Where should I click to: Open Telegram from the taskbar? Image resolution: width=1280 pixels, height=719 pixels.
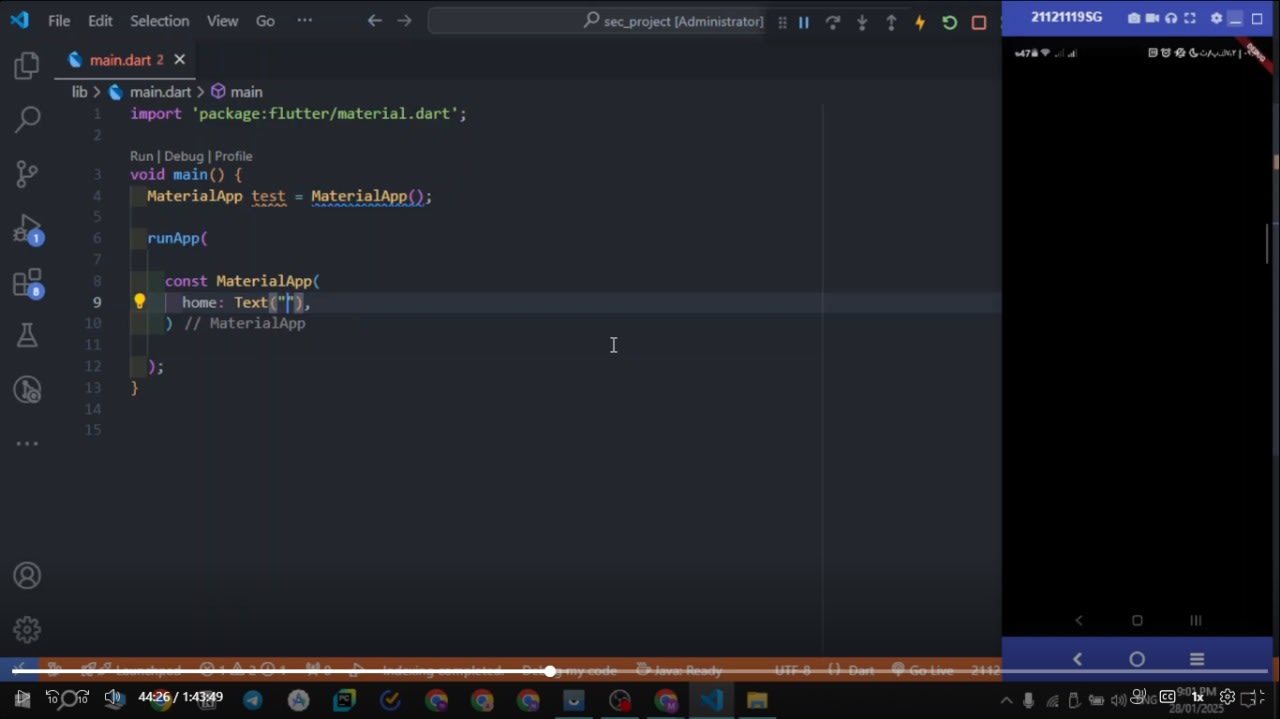coord(252,701)
